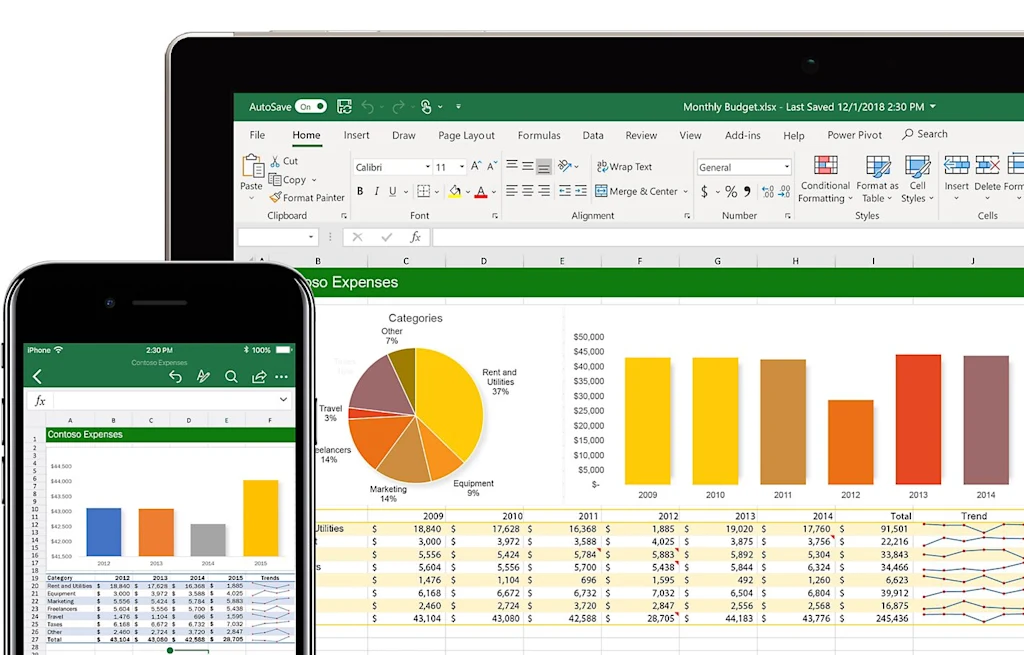This screenshot has height=655, width=1024.
Task: Toggle italic formatting
Action: [375, 191]
